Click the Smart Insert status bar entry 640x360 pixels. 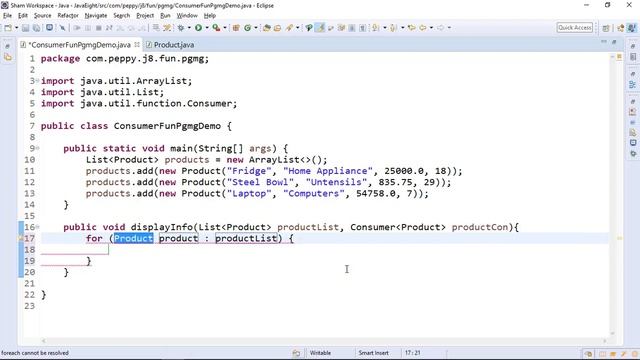pos(373,353)
